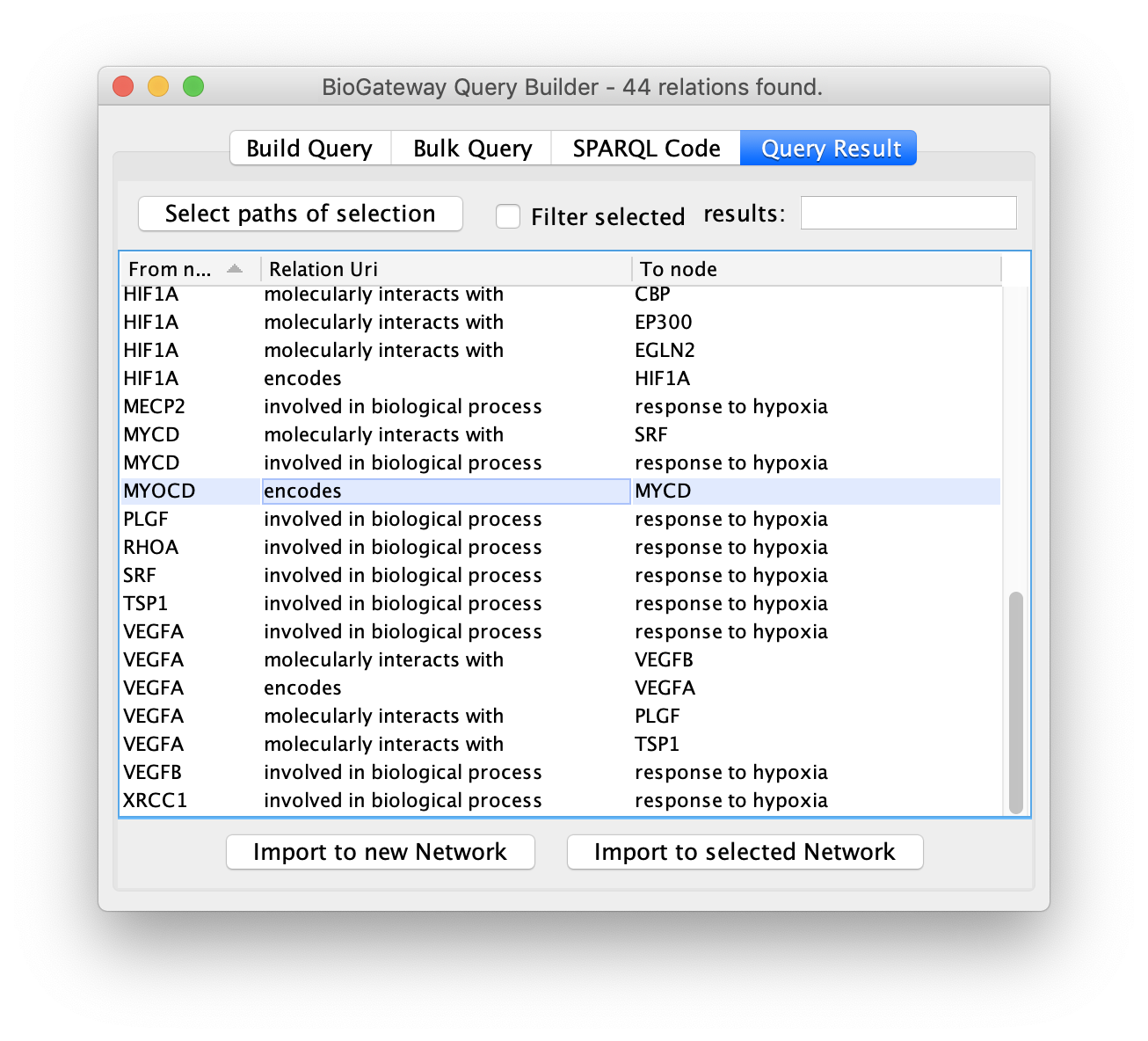
Task: Select the Query Result tab
Action: pos(830,148)
